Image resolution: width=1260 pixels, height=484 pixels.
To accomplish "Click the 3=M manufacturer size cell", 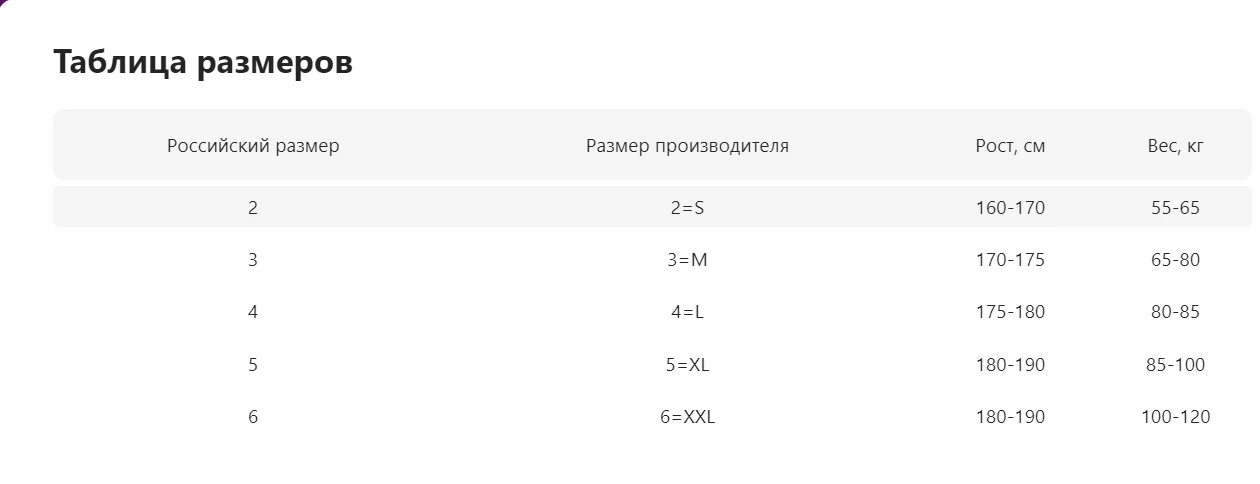I will pos(687,260).
